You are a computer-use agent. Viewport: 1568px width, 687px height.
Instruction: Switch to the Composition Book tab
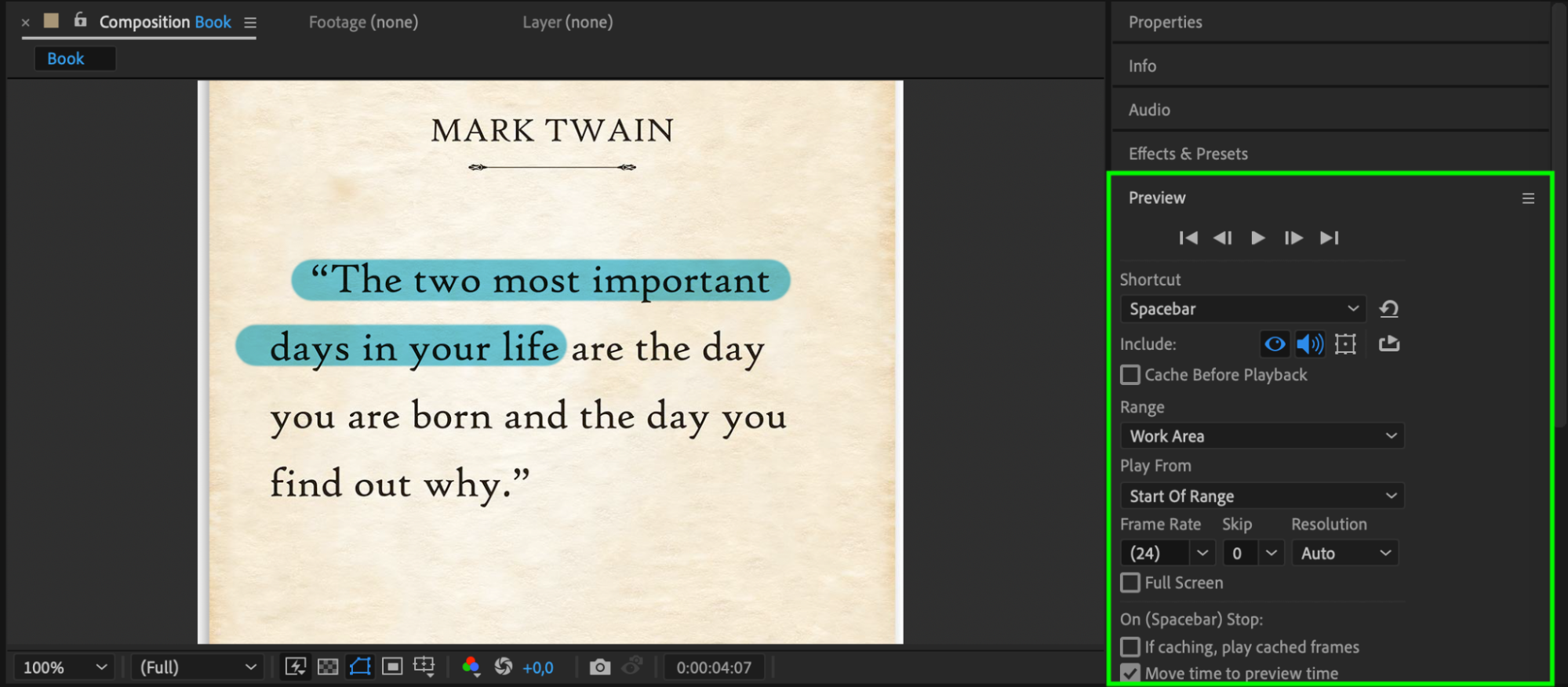pos(165,22)
